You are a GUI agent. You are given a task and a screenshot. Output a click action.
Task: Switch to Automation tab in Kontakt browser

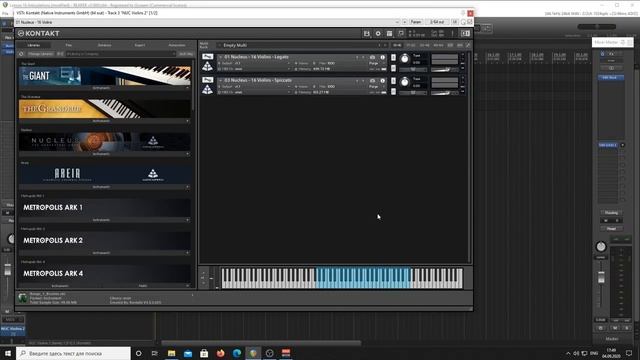[x=177, y=45]
